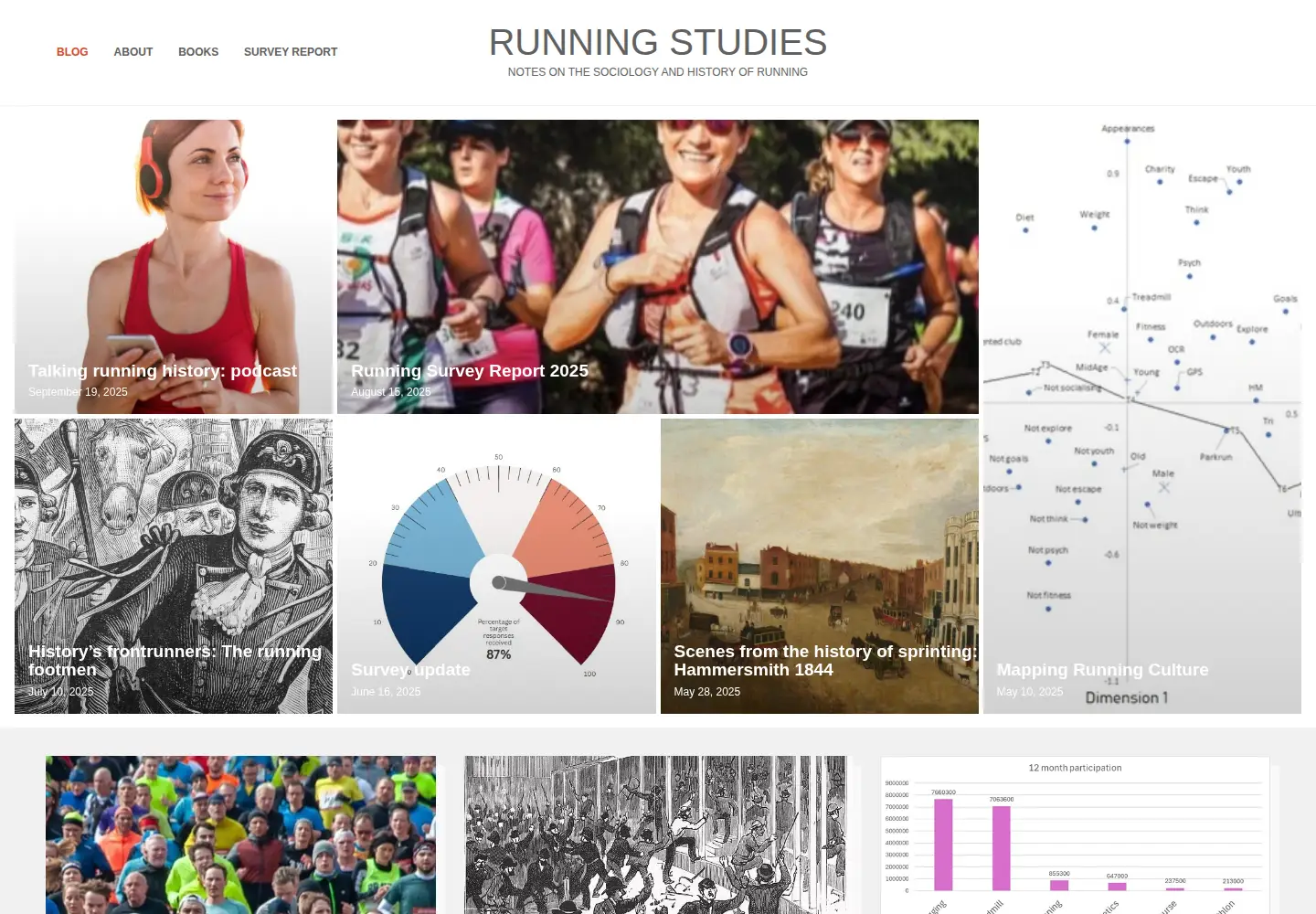Open 'Scenes from the history of sprinting' post
1316x914 pixels.
pyautogui.click(x=825, y=661)
